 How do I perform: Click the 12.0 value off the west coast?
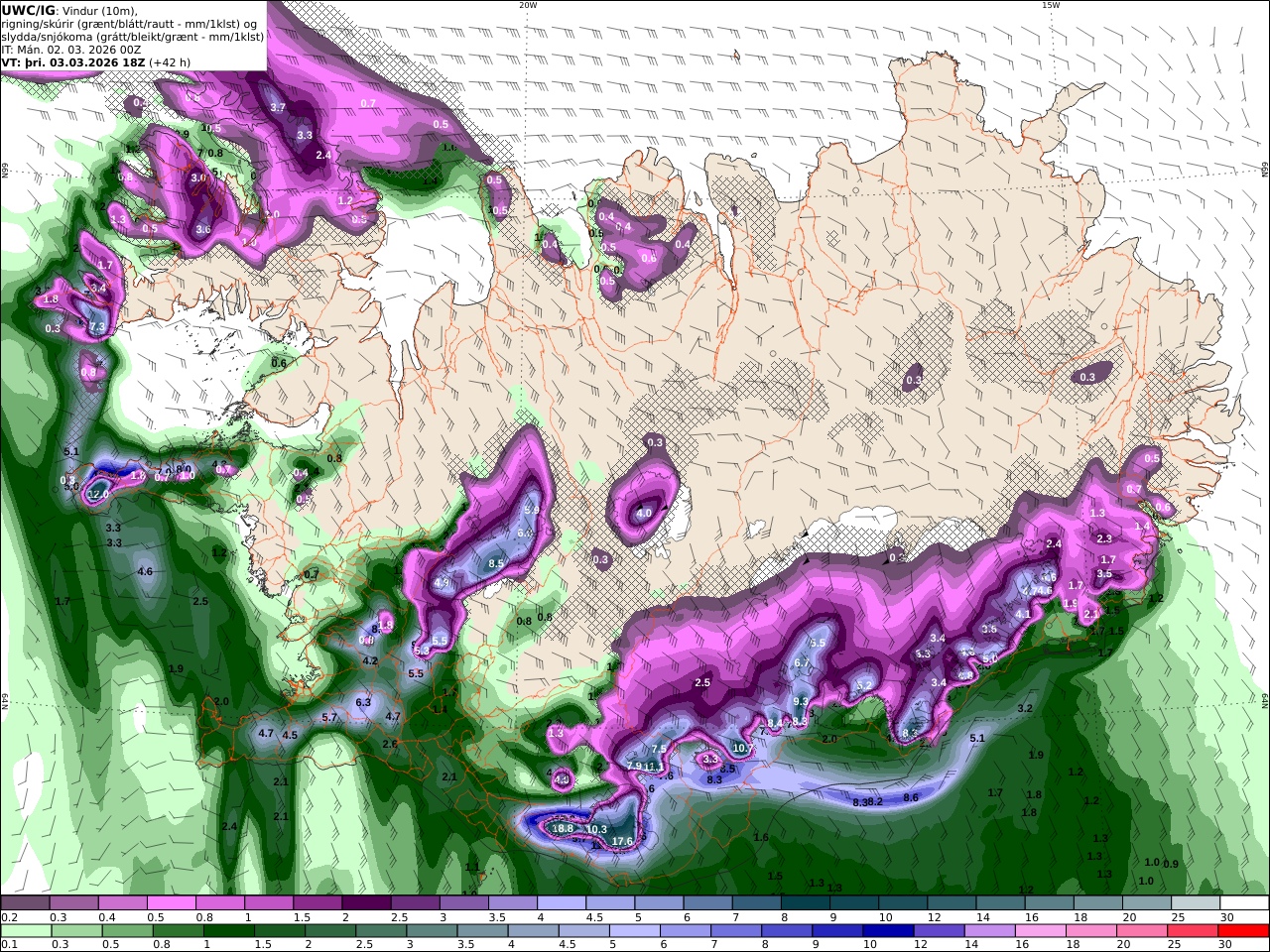(97, 495)
